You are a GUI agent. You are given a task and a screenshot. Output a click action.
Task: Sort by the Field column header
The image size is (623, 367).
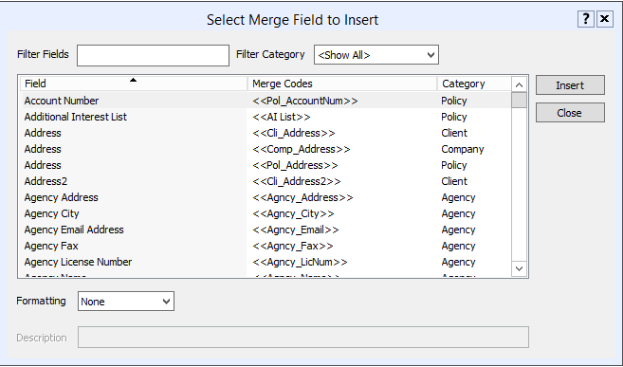pos(134,83)
